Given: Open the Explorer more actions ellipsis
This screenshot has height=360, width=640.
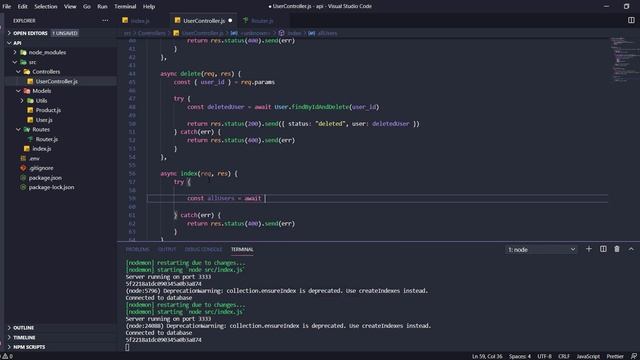Looking at the screenshot, I should 105,20.
